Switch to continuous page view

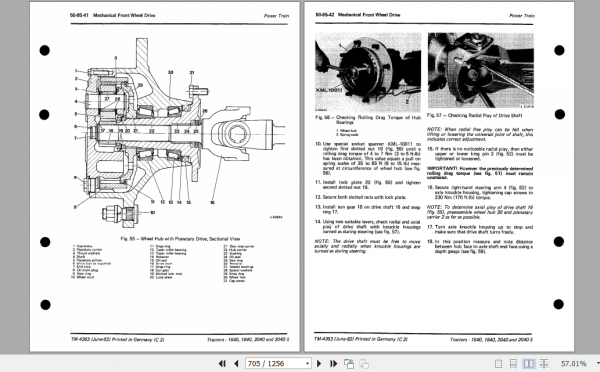point(513,364)
